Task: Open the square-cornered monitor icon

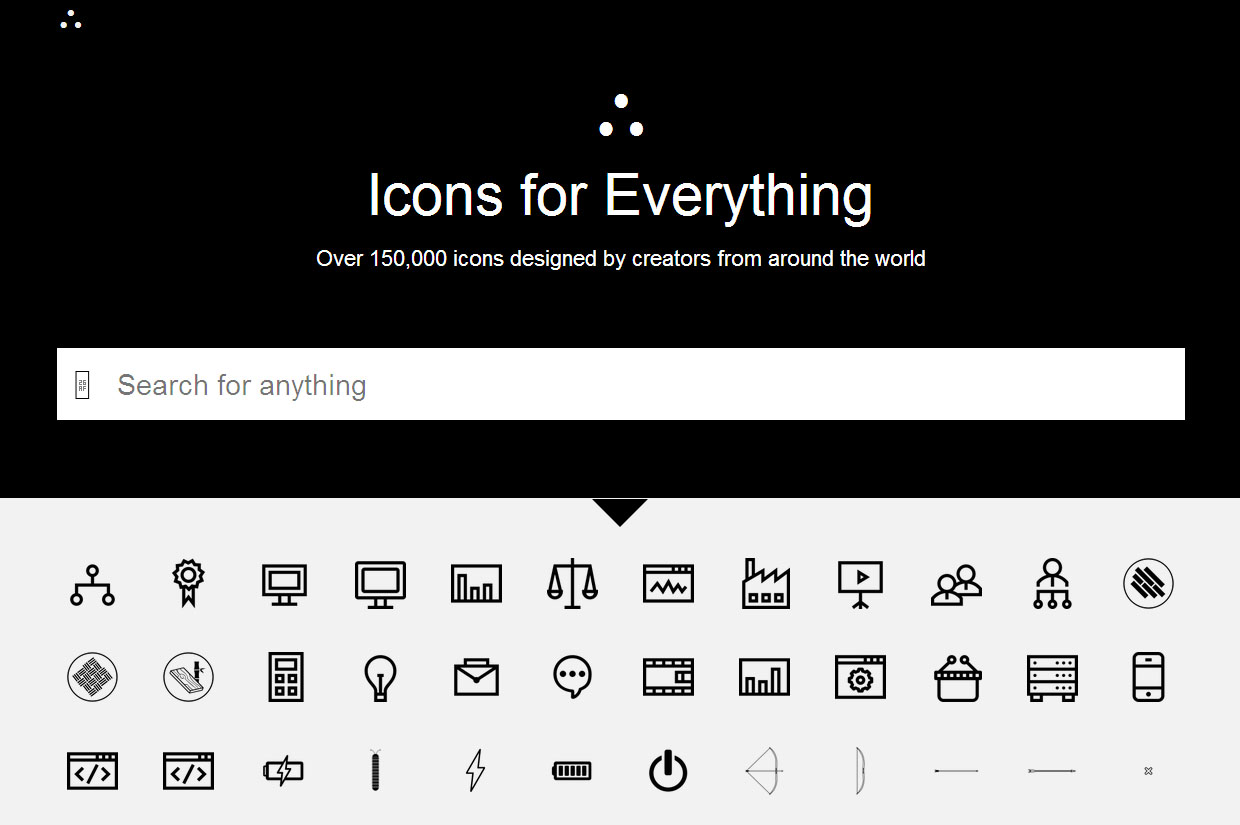Action: [284, 584]
